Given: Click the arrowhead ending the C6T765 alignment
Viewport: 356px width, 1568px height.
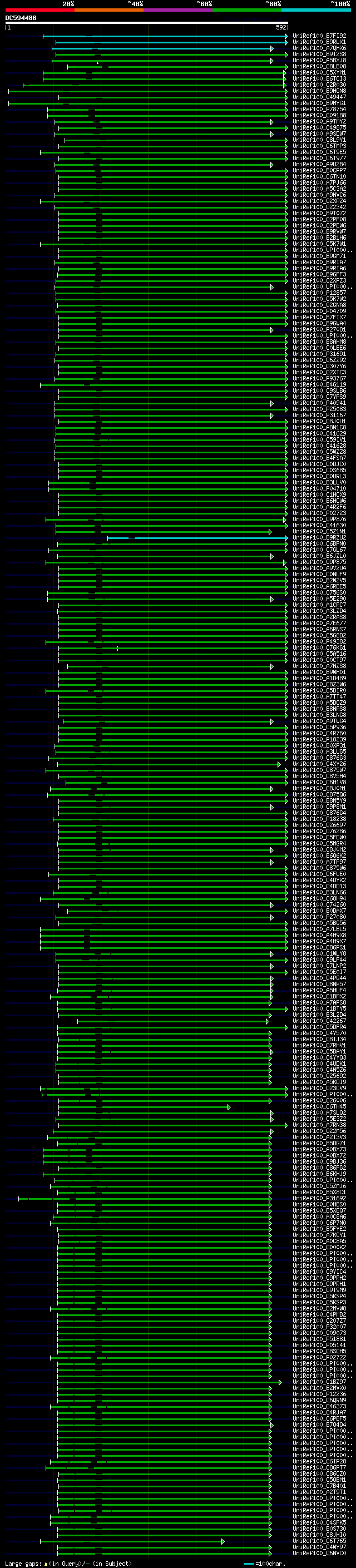Looking at the screenshot, I should [x=222, y=1541].
